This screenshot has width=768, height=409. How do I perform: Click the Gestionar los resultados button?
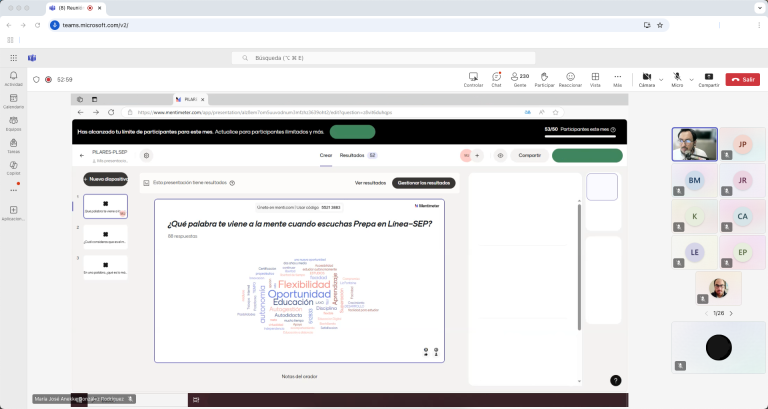(423, 183)
